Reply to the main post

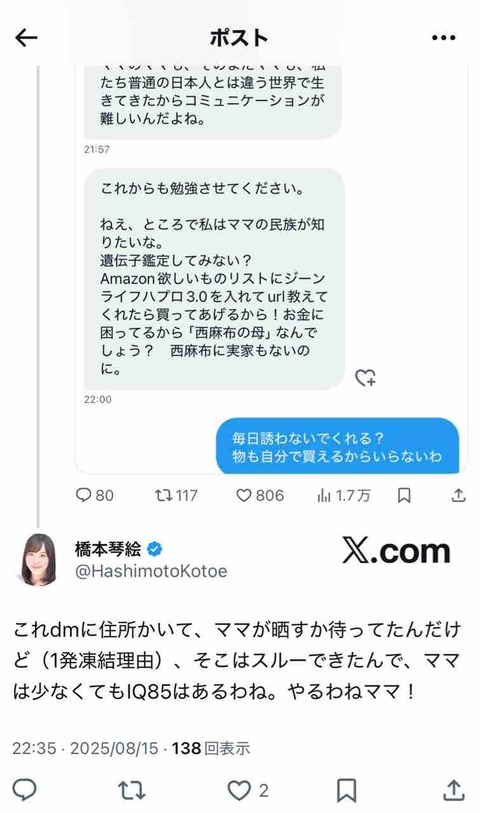coord(24,790)
